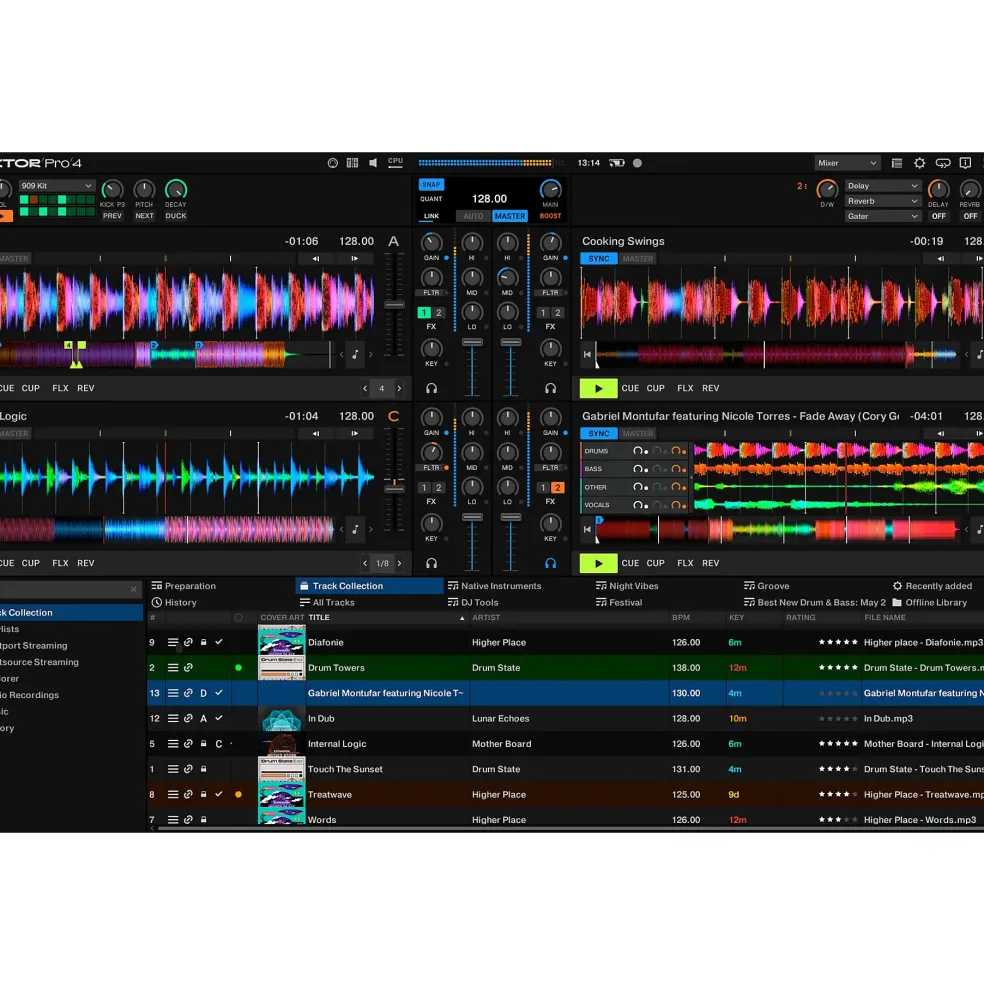Toggle the blue MASTER clock button beside AUTO

[x=510, y=216]
